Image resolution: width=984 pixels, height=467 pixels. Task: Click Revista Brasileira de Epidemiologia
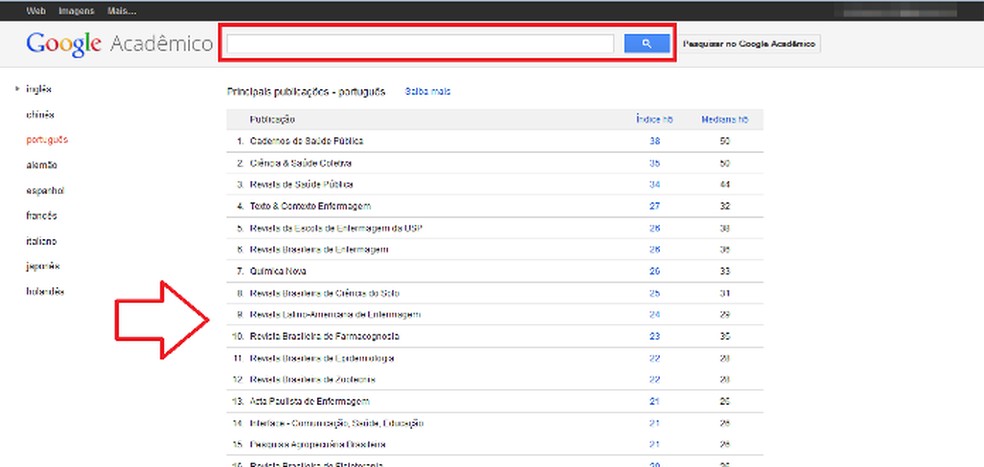pyautogui.click(x=322, y=358)
